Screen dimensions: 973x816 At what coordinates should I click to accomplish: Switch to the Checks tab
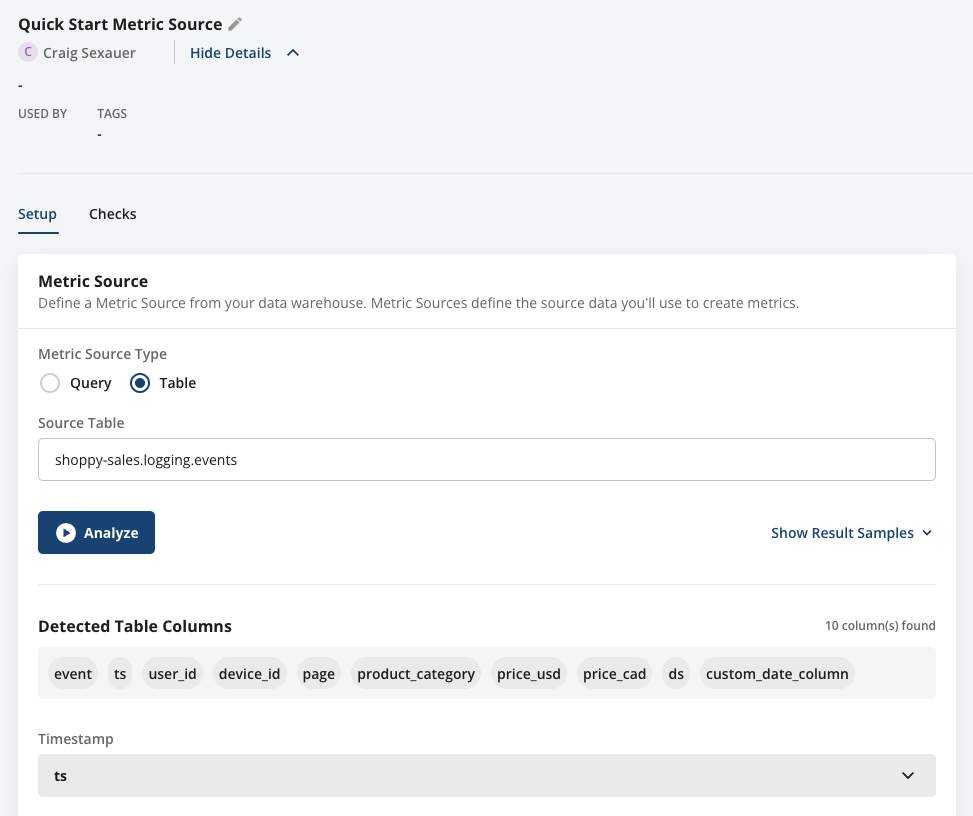pyautogui.click(x=112, y=213)
